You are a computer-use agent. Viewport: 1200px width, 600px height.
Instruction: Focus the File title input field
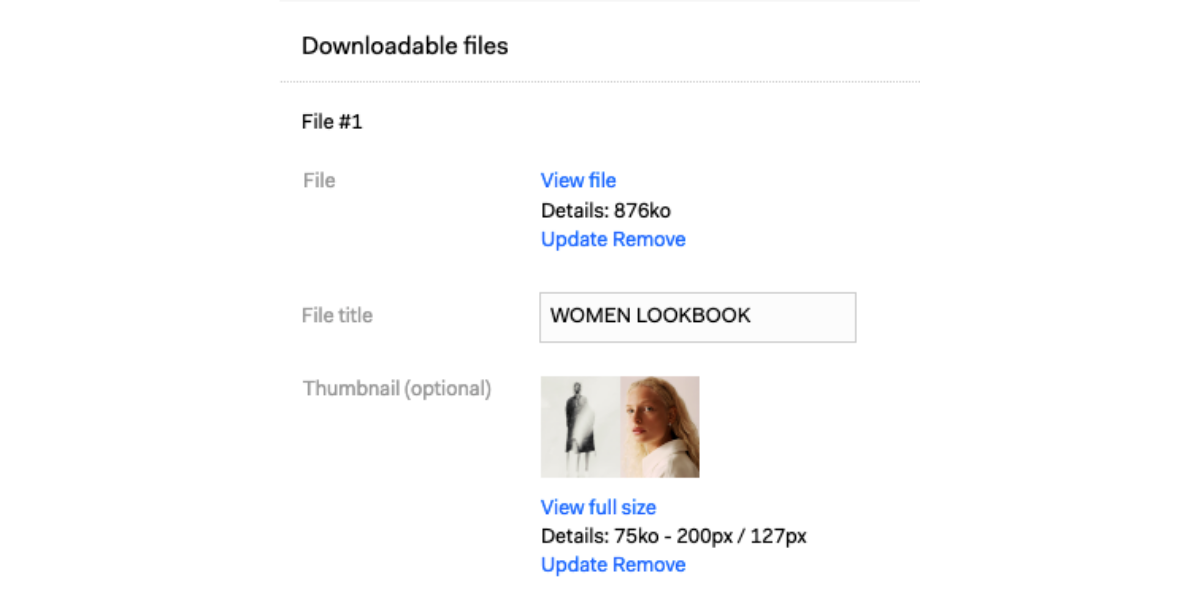[x=697, y=317]
